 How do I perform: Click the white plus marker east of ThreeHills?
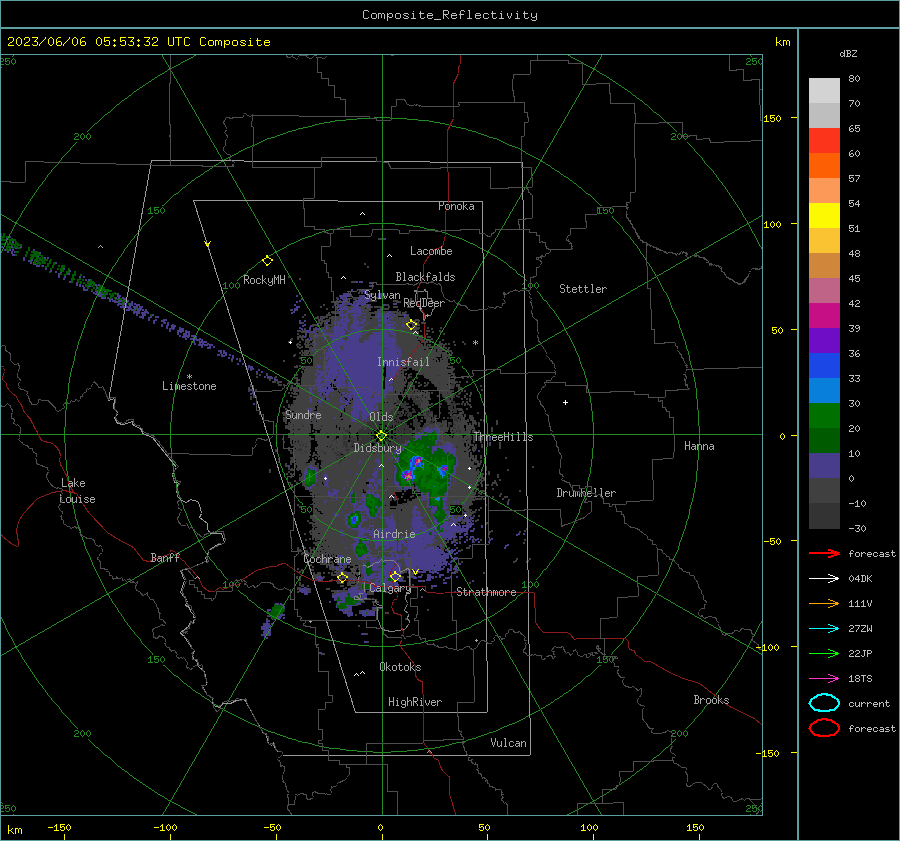tap(565, 402)
